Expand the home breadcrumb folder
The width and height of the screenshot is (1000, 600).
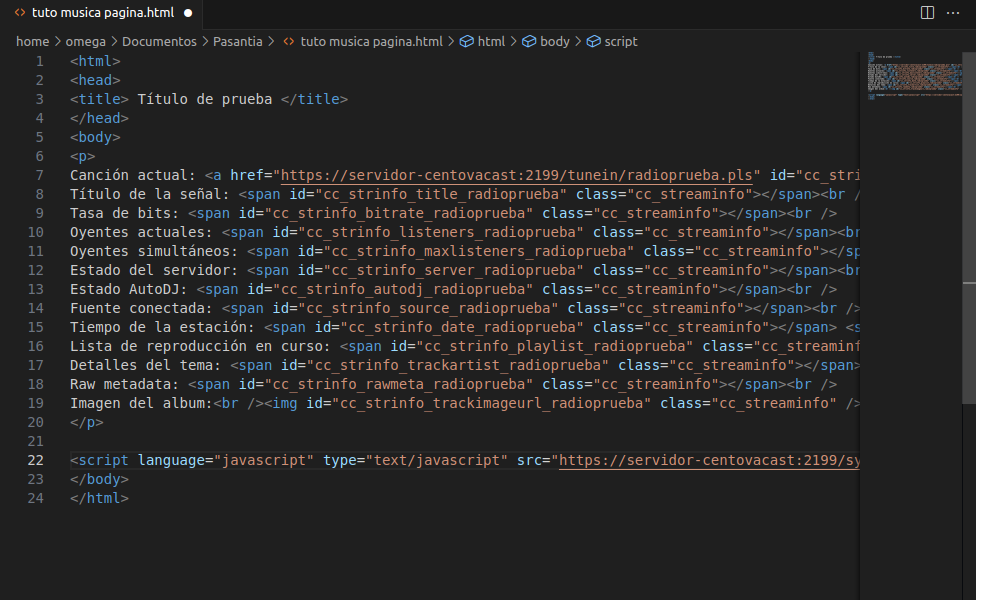32,42
